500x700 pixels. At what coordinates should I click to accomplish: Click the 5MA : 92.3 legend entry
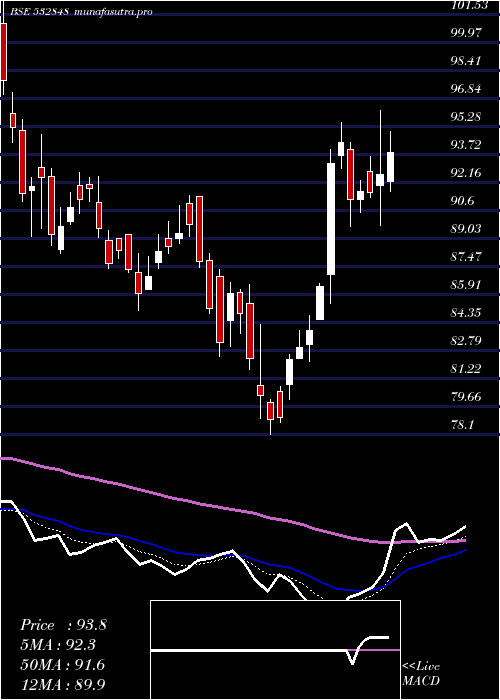pyautogui.click(x=58, y=645)
